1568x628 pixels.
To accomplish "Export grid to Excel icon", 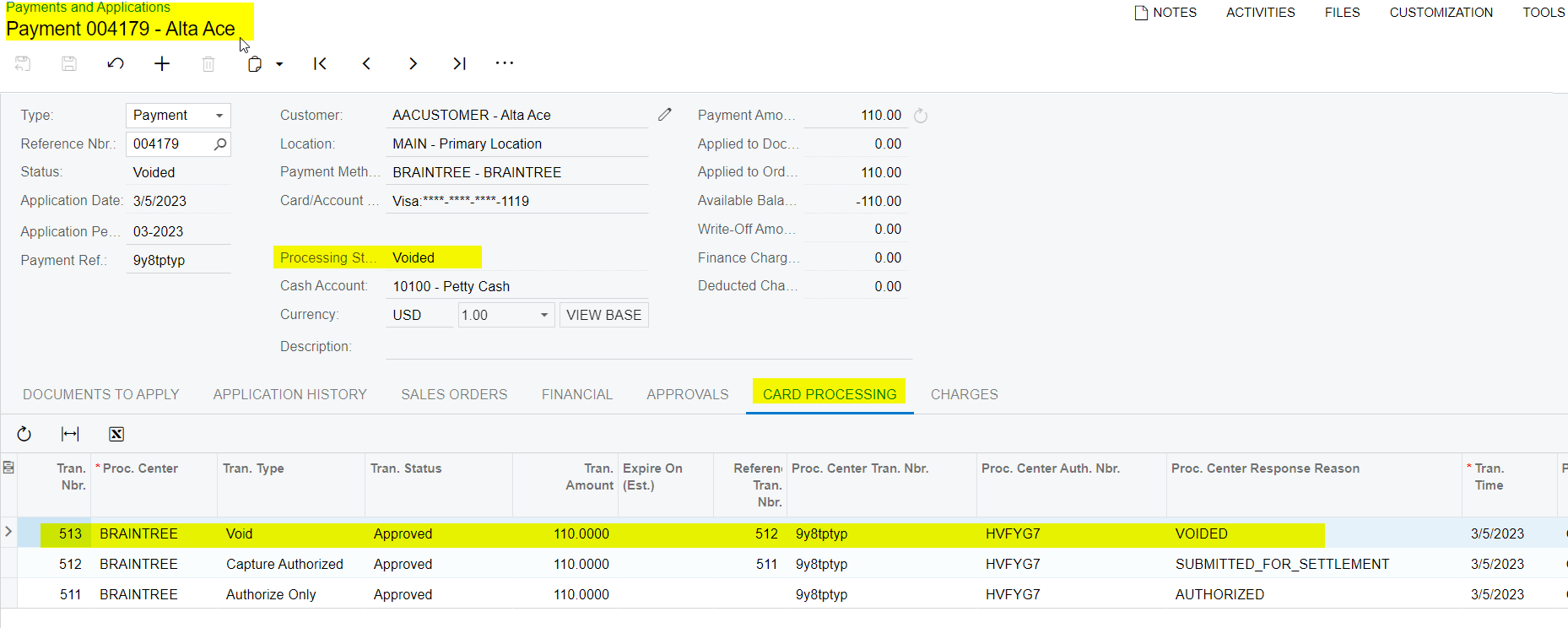I will (x=116, y=434).
